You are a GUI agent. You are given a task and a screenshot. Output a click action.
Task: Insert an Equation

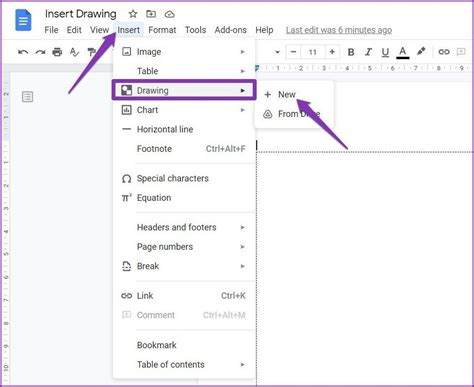coord(184,198)
